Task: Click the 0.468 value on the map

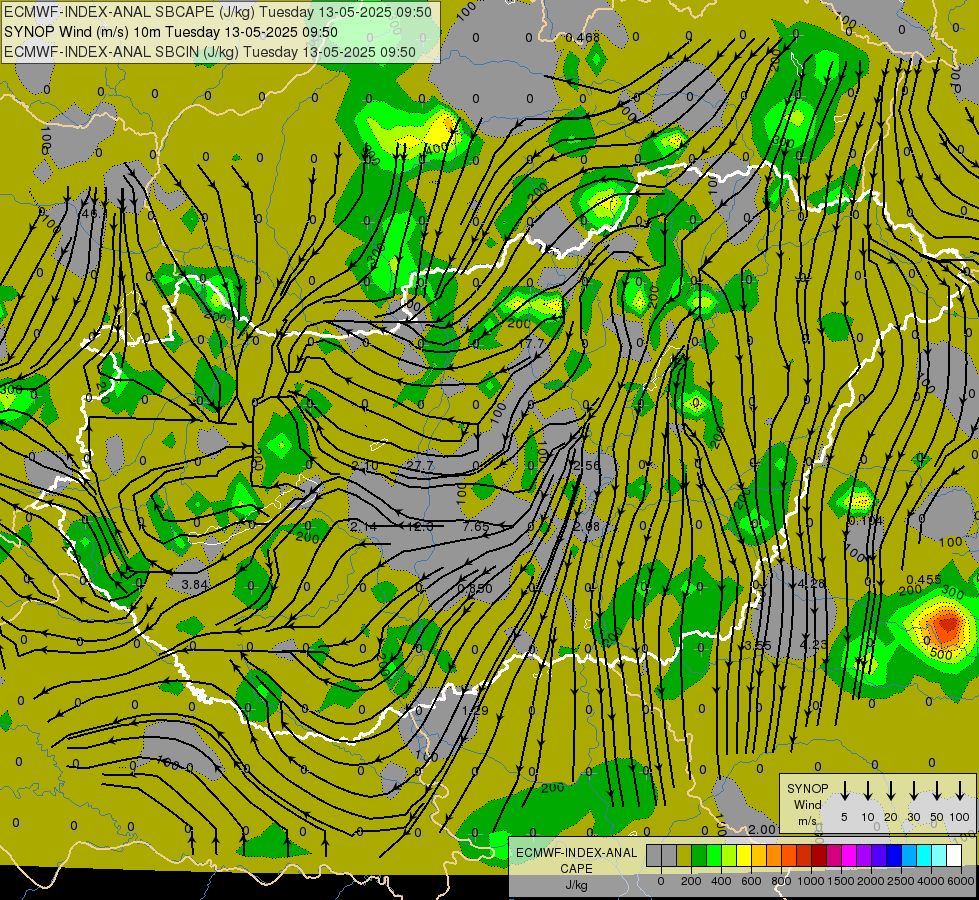Action: (x=583, y=38)
